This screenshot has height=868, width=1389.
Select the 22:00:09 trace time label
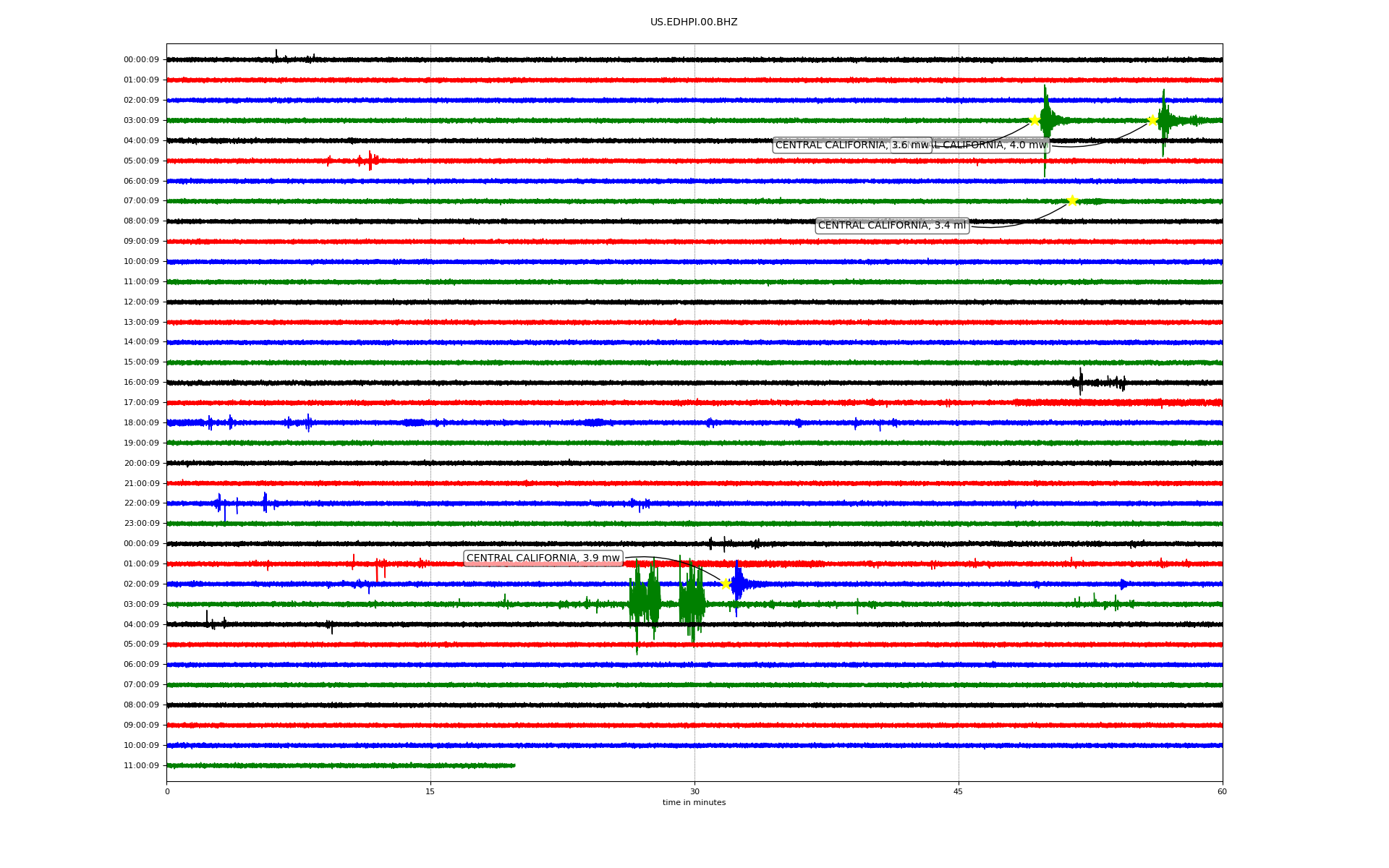click(141, 503)
